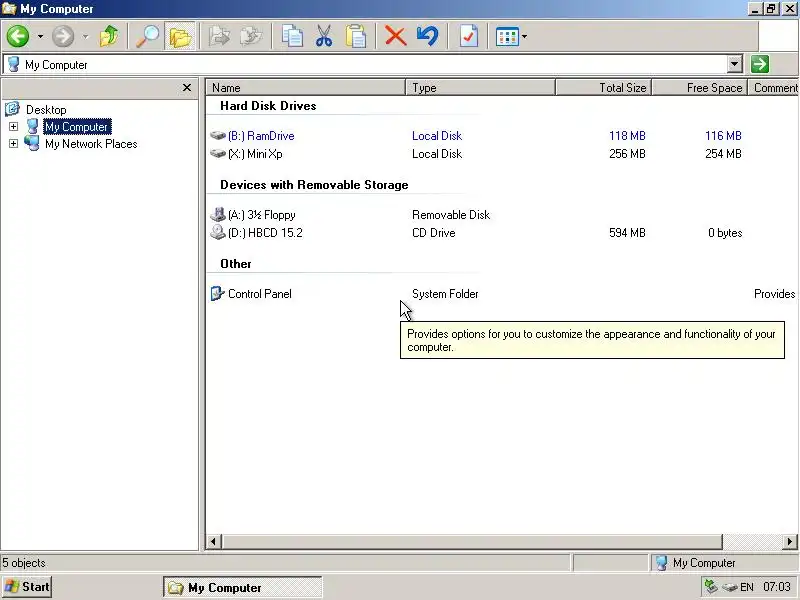Click the CD drive icon for D:
800x600 pixels.
coord(218,232)
